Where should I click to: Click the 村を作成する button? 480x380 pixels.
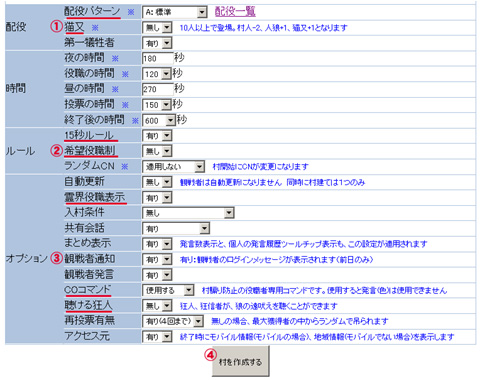pos(240,362)
